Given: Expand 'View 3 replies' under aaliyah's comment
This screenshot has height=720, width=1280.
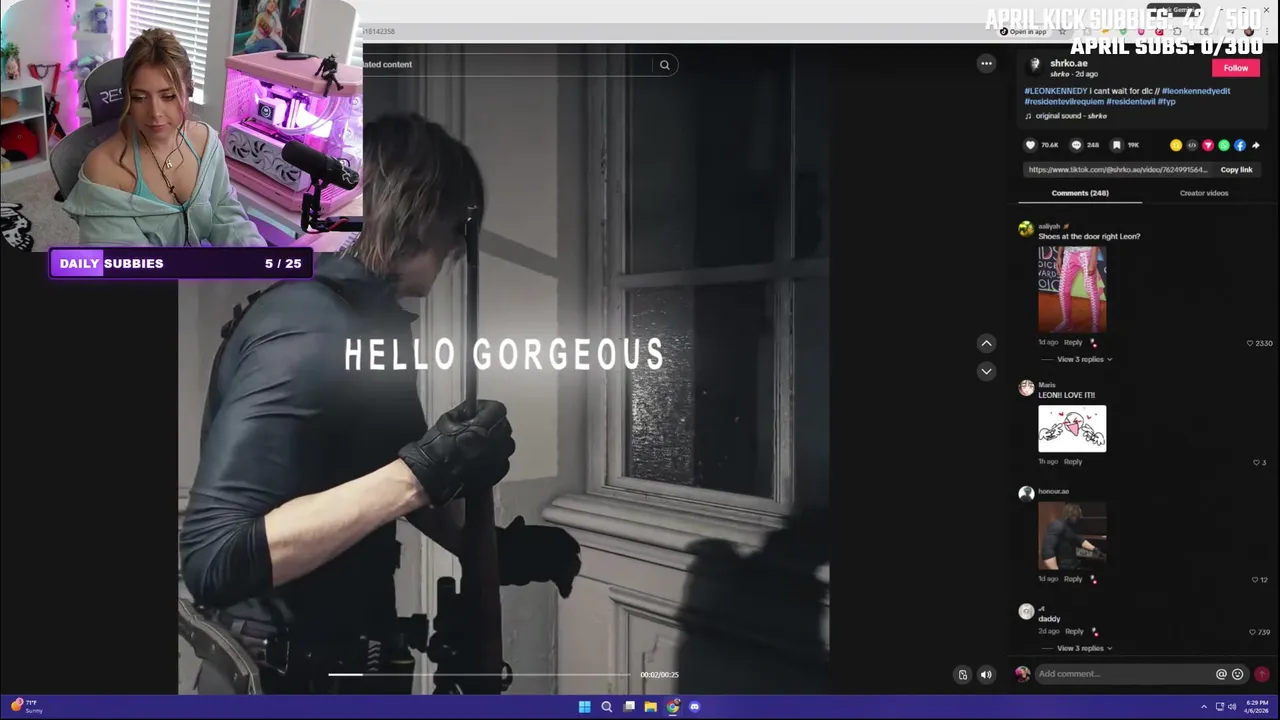Looking at the screenshot, I should pyautogui.click(x=1084, y=359).
